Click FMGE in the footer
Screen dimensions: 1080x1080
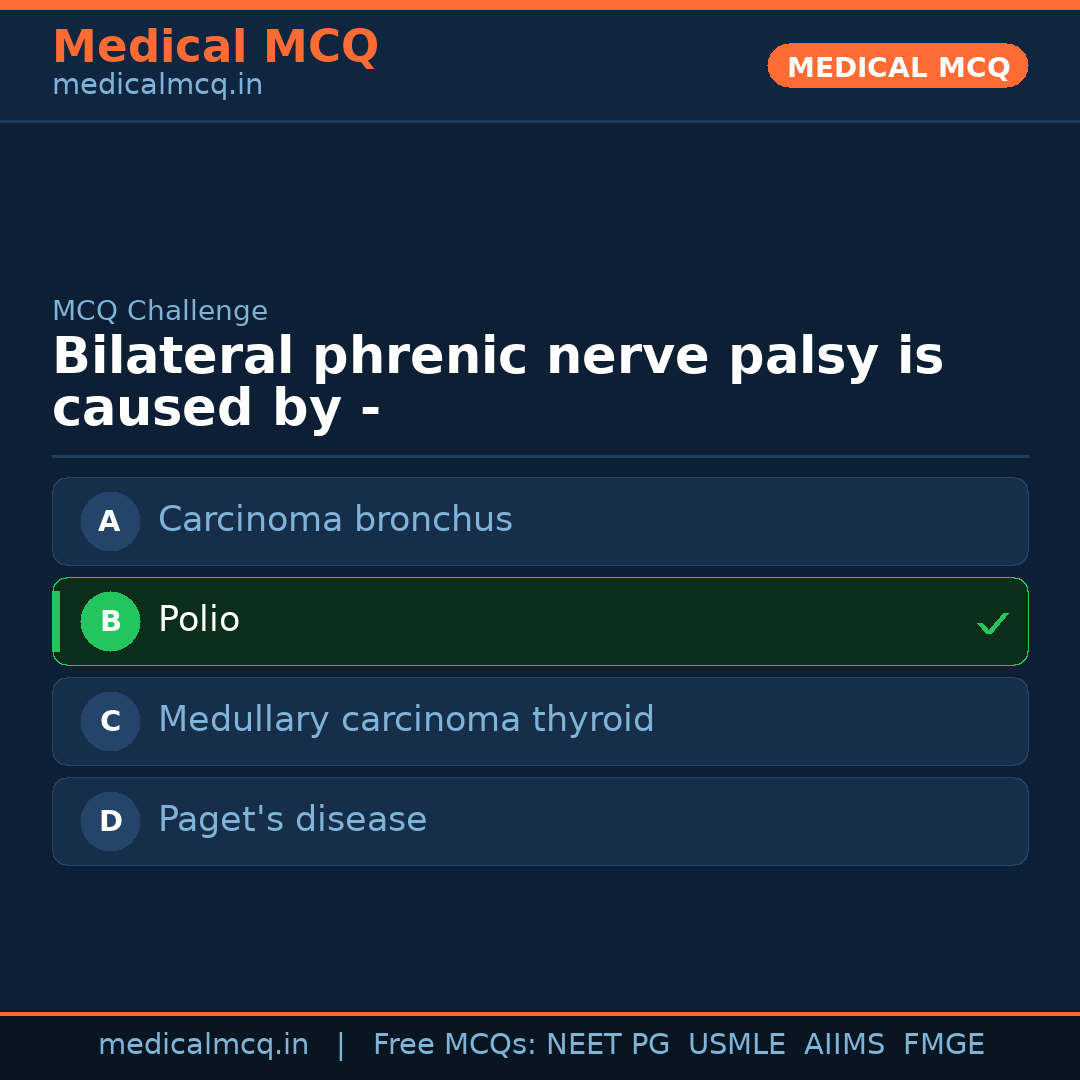pyautogui.click(x=944, y=1045)
